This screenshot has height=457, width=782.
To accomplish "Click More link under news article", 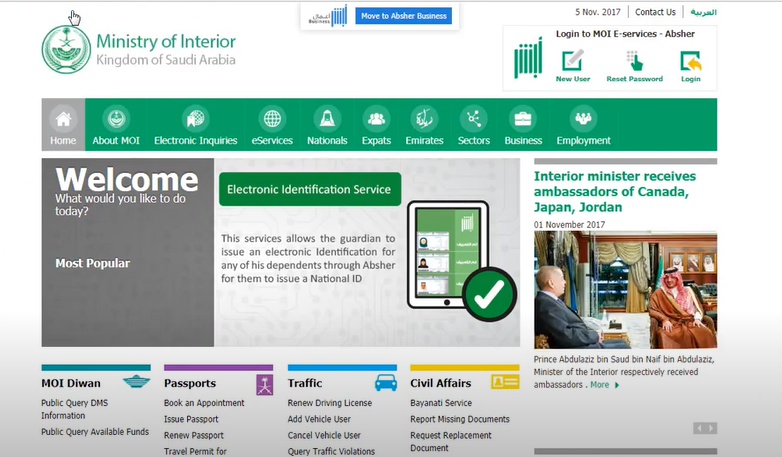I will pyautogui.click(x=603, y=385).
